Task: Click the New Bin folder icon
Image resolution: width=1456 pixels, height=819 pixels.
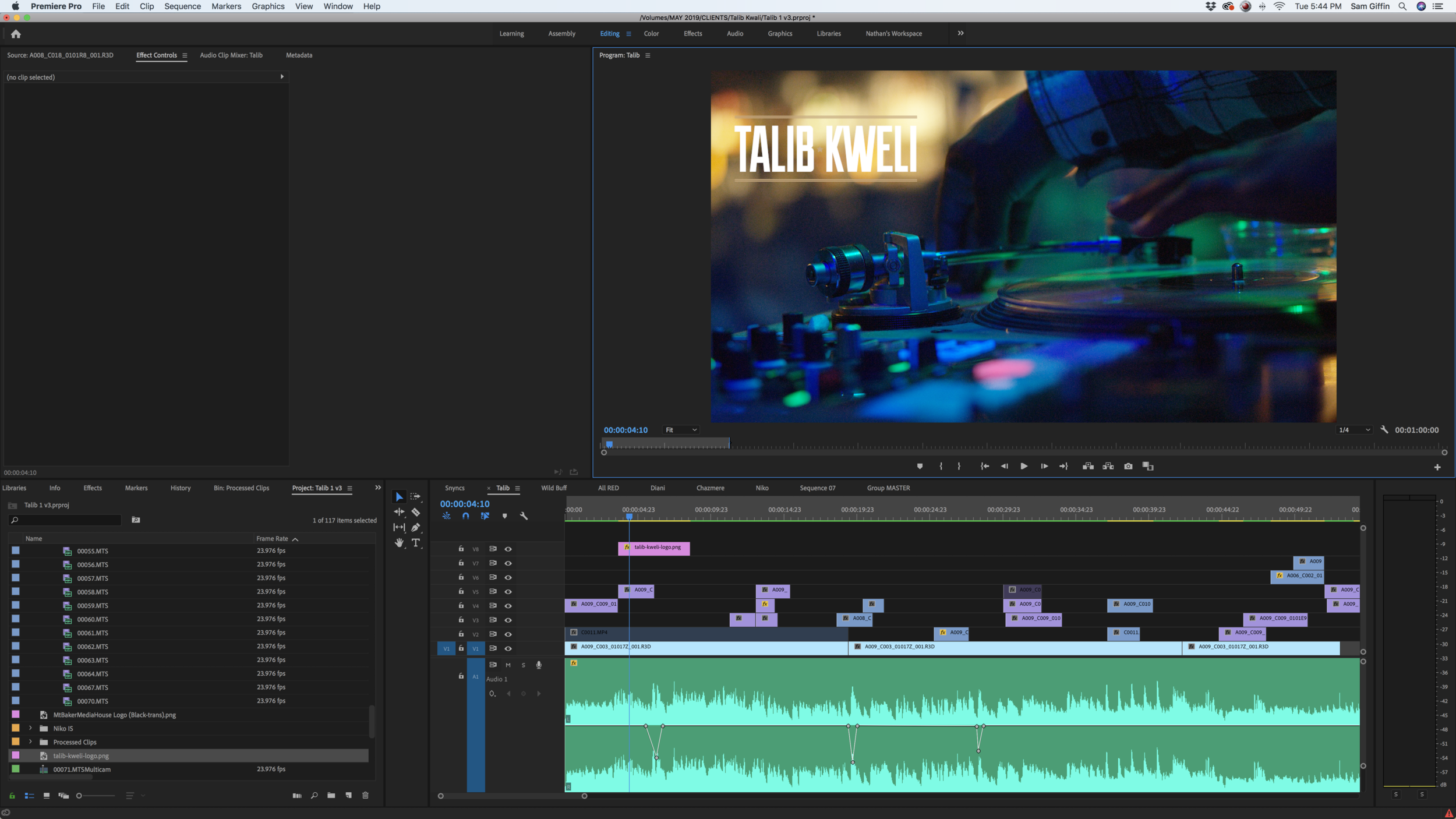Action: pos(331,795)
